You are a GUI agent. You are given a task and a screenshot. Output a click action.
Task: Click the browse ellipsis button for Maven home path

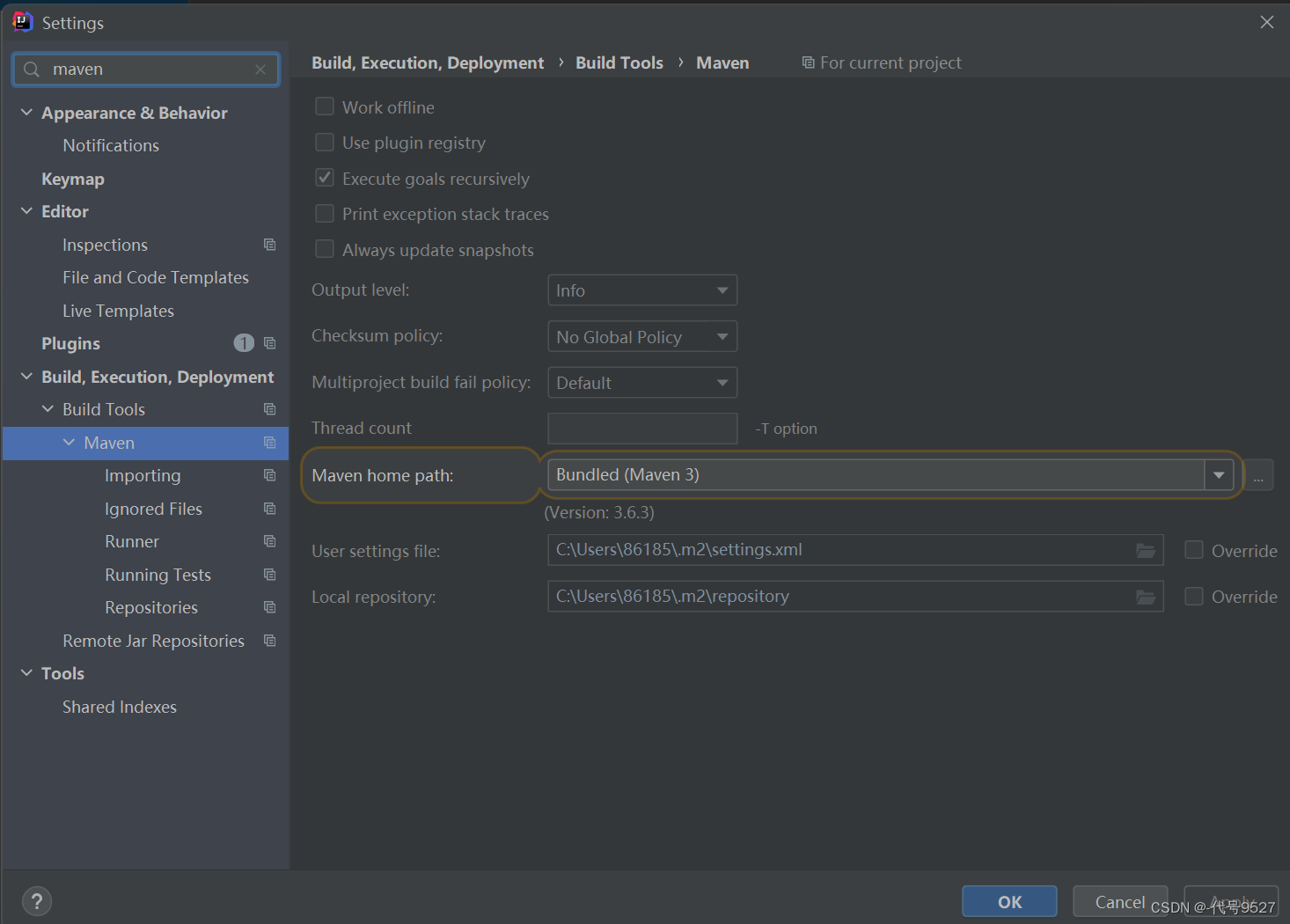pyautogui.click(x=1258, y=476)
